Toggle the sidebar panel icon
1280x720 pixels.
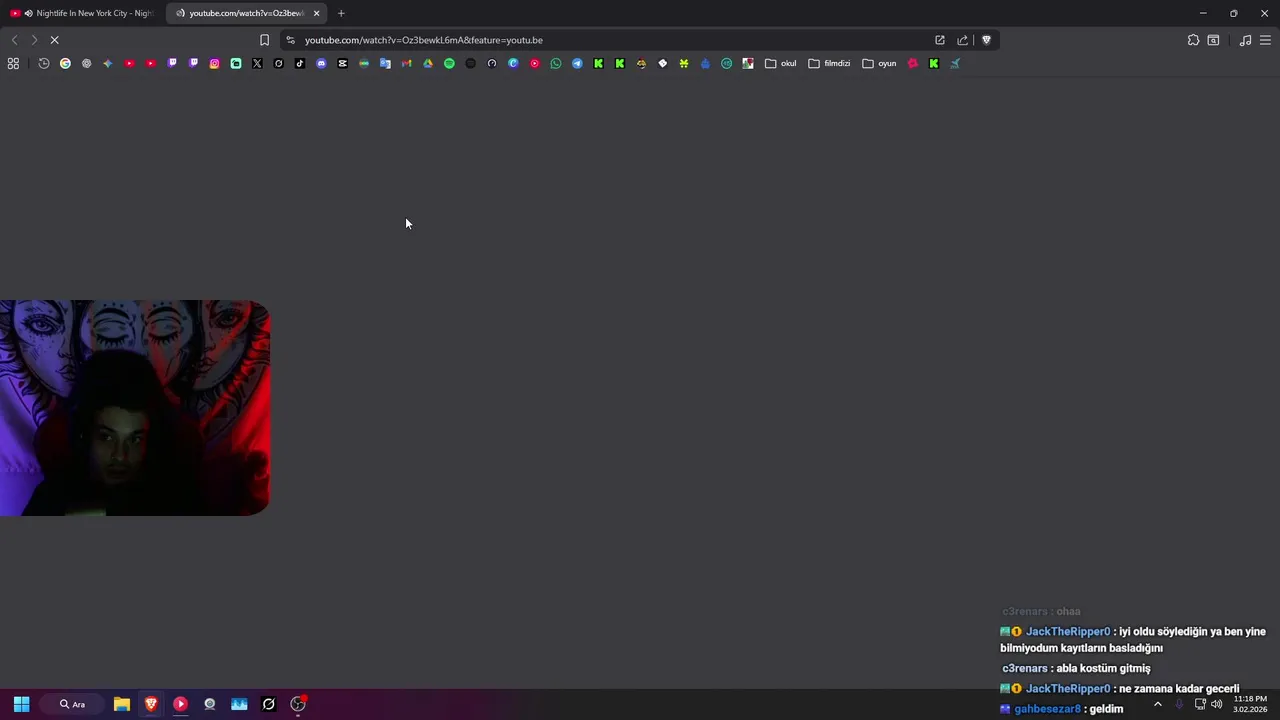point(1213,40)
